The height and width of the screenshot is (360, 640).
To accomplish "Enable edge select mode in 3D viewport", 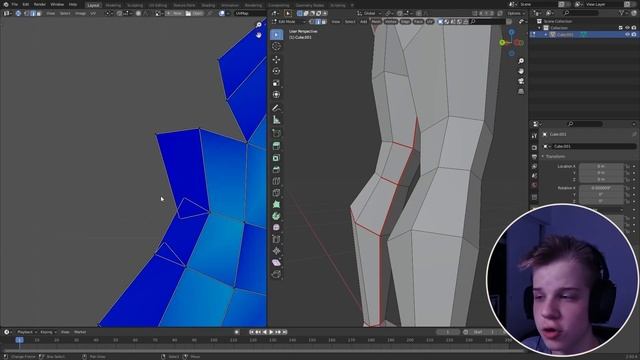I will (318, 22).
